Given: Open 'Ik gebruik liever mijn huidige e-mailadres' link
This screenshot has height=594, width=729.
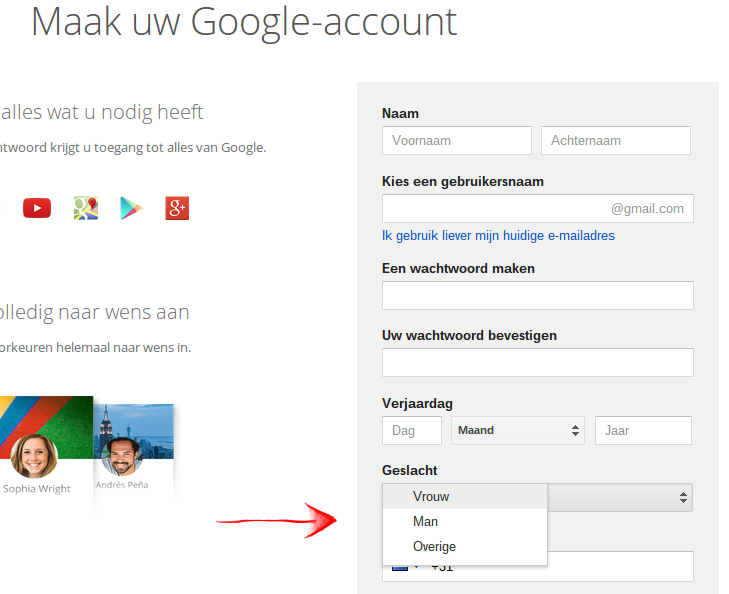Looking at the screenshot, I should pyautogui.click(x=498, y=236).
